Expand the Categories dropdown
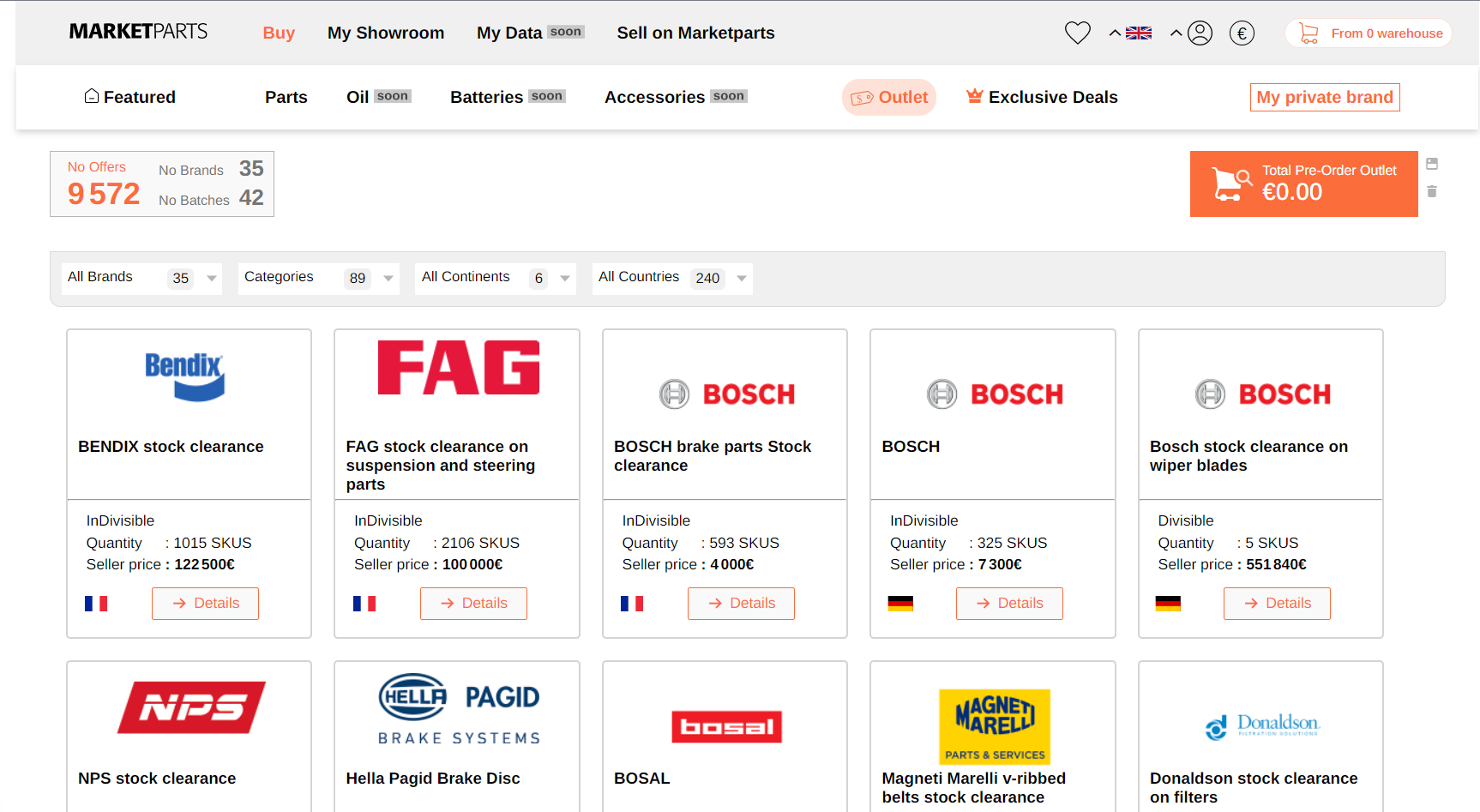1480x812 pixels. click(319, 278)
